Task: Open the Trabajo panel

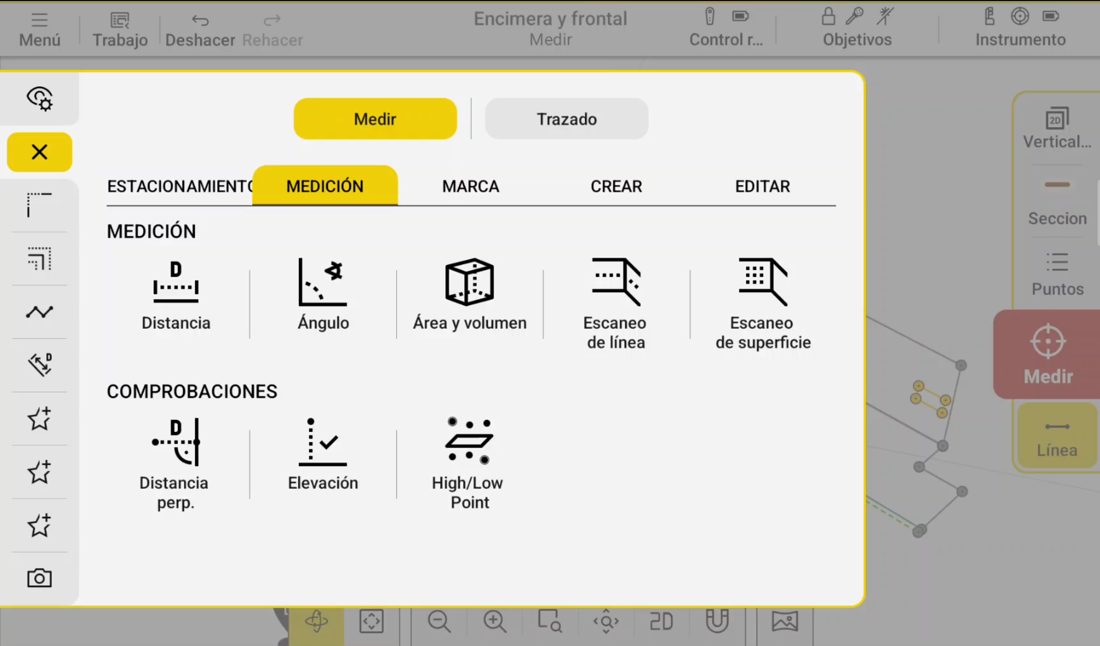Action: pyautogui.click(x=120, y=29)
